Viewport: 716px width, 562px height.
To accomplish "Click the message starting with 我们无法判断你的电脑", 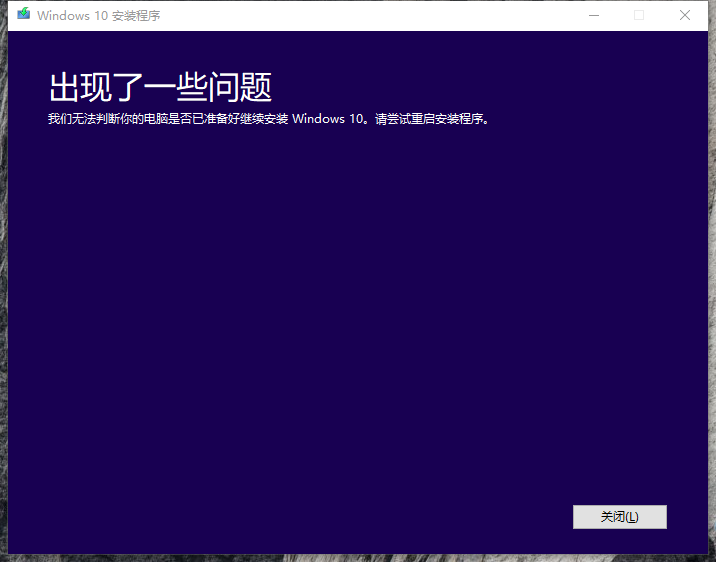I will pyautogui.click(x=268, y=119).
